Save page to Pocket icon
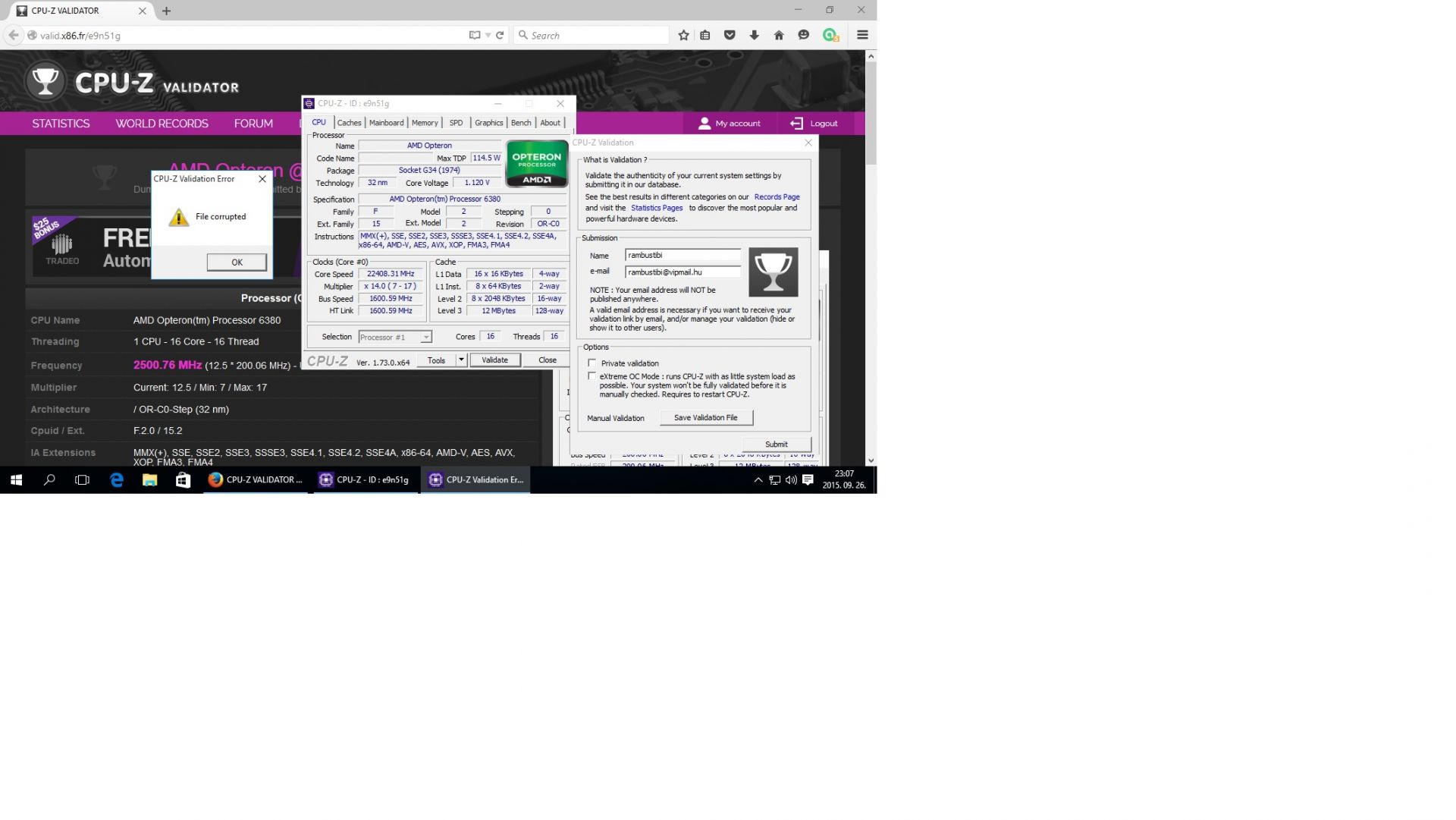Viewport: 1456px width, 820px height. (730, 35)
